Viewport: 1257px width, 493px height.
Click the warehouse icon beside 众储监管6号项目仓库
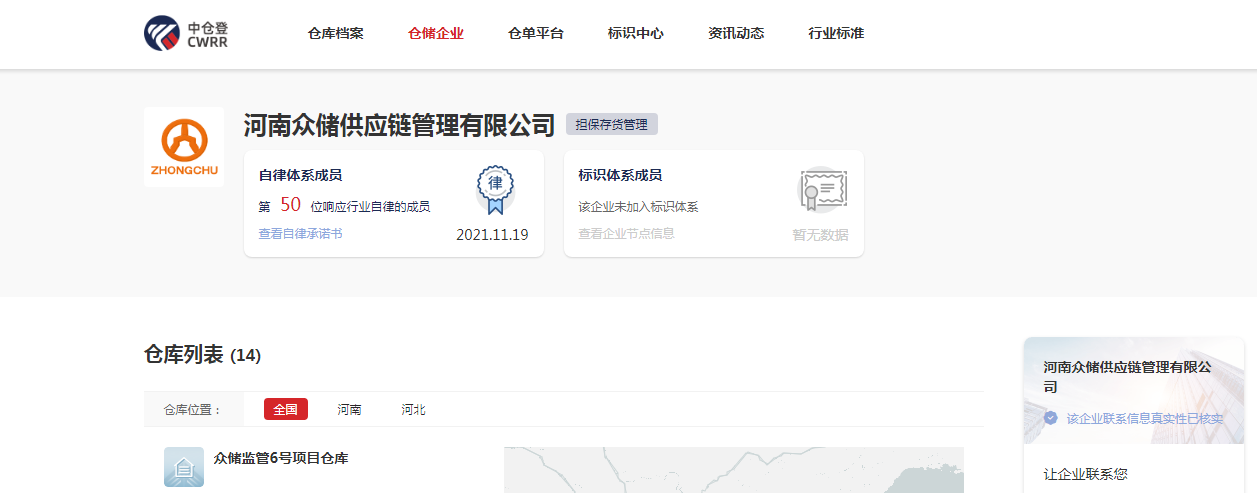pos(184,467)
